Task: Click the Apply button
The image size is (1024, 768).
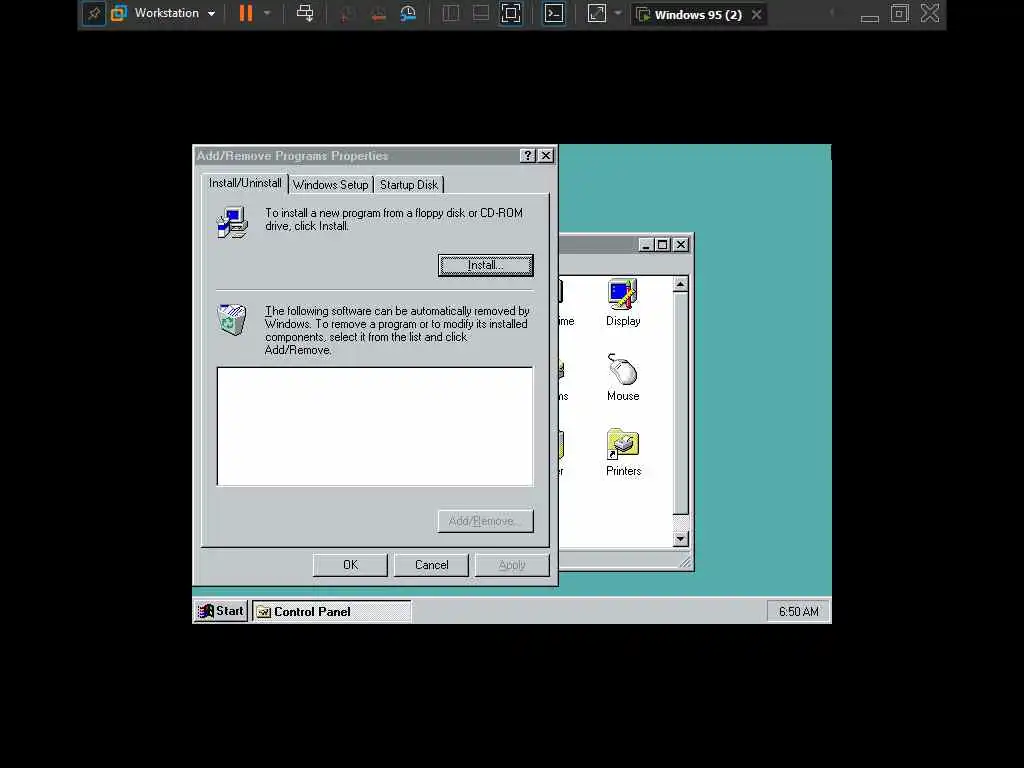Action: point(512,565)
